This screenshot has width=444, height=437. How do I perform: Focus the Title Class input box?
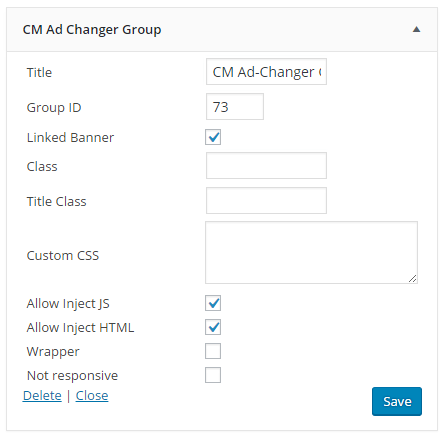coord(266,200)
